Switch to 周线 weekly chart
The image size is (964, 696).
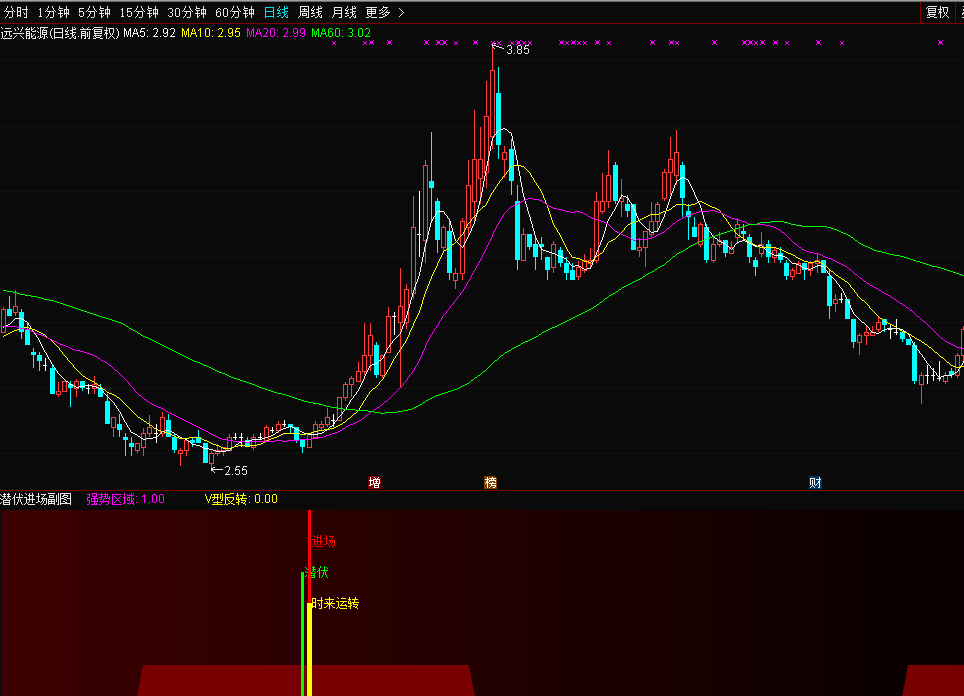tap(310, 12)
